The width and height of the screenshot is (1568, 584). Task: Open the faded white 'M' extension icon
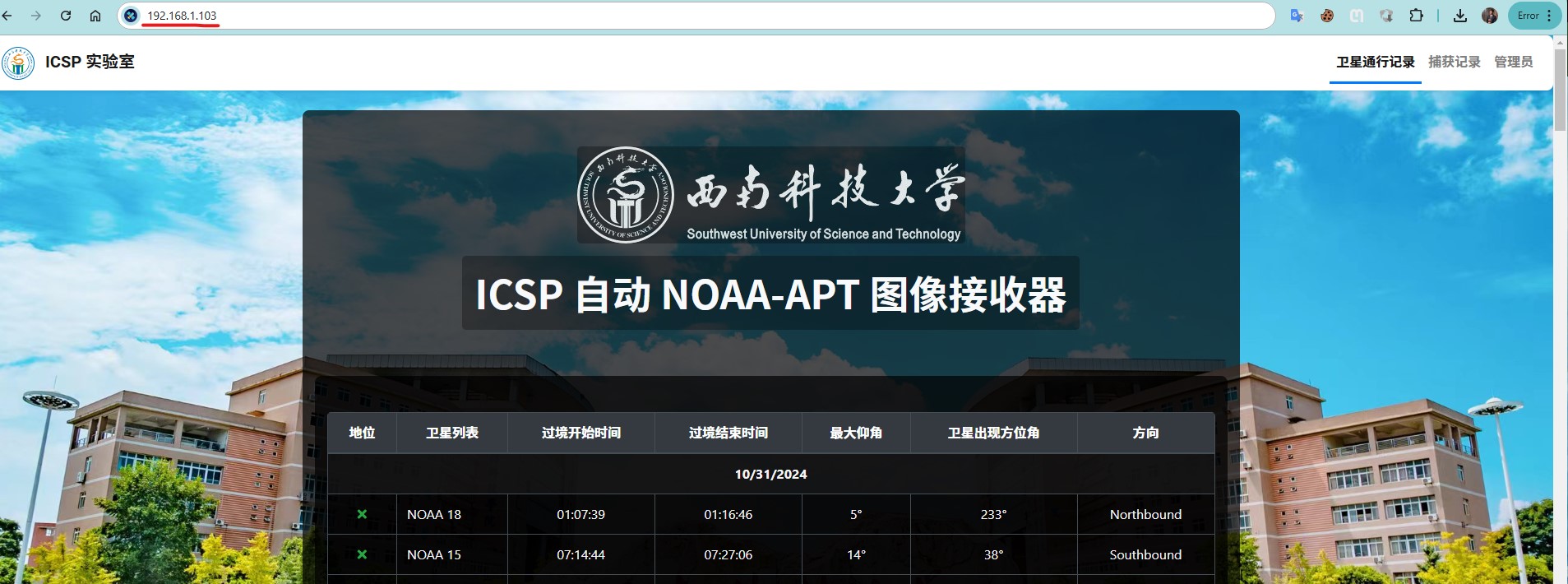[x=1357, y=16]
